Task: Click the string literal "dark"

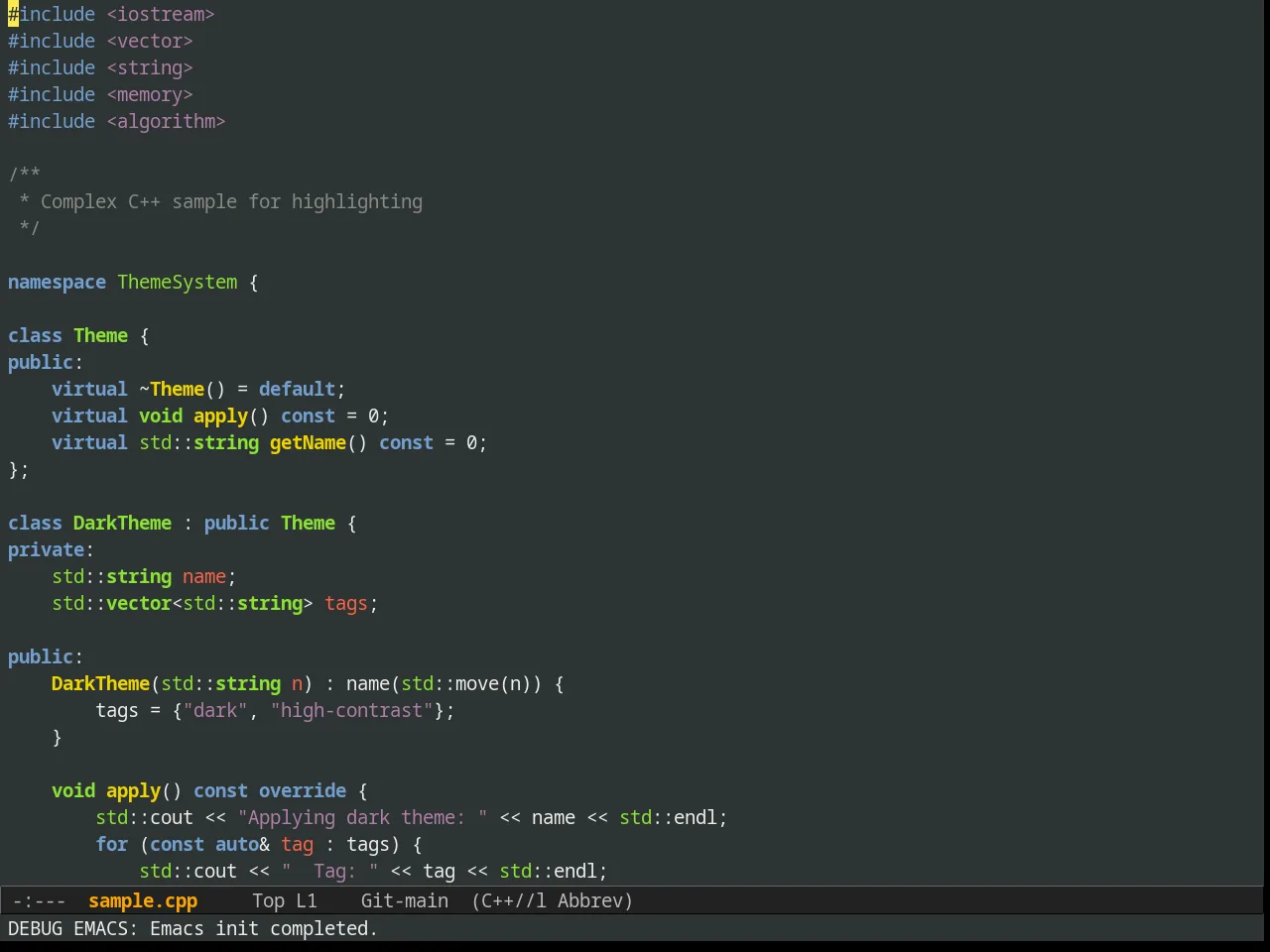Action: click(x=215, y=710)
